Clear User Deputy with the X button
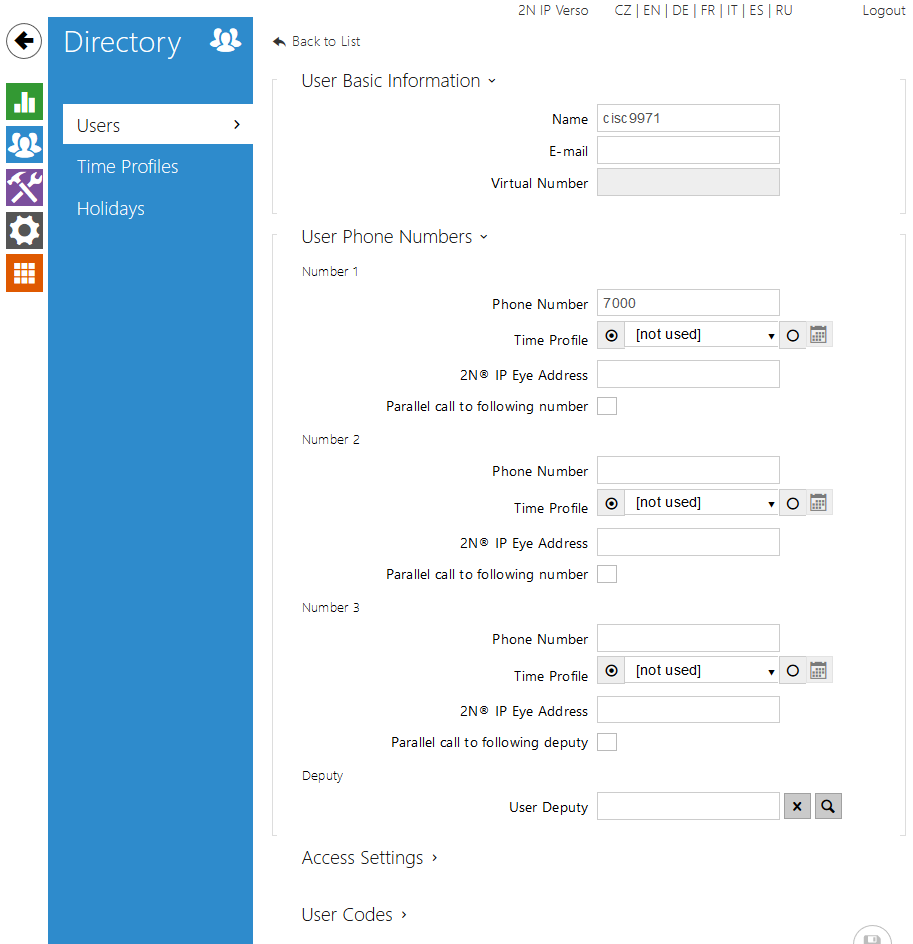 (797, 806)
